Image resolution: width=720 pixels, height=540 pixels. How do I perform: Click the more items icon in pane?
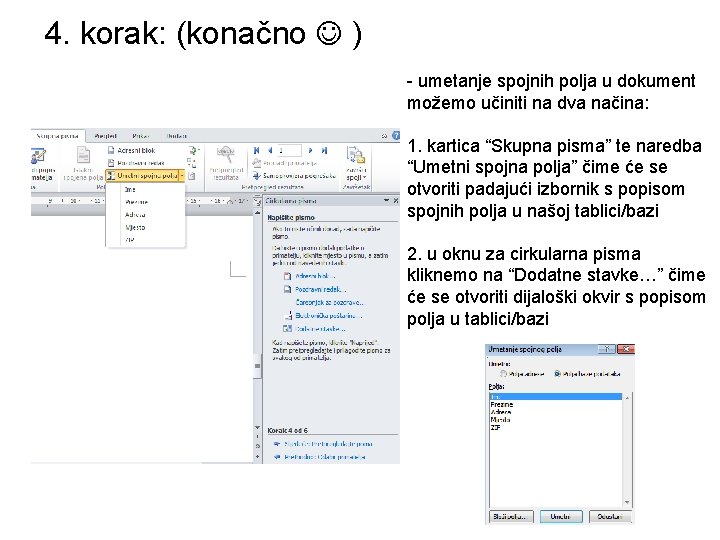tap(287, 329)
